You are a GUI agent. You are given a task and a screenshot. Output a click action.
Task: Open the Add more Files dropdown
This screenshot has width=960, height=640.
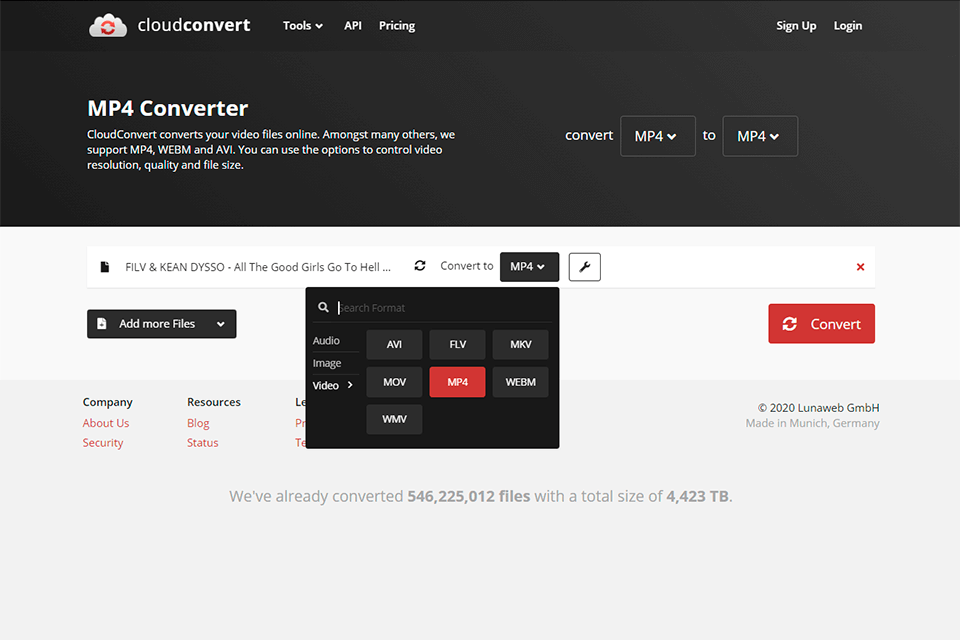coord(162,324)
